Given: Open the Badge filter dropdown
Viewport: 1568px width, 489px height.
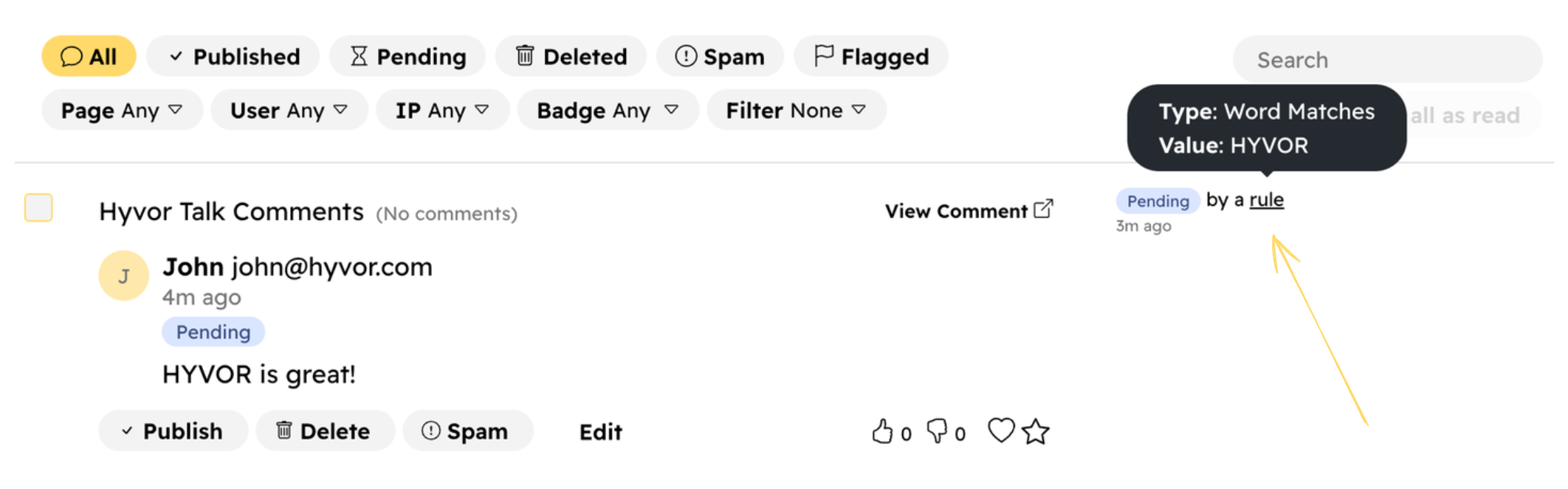Looking at the screenshot, I should (607, 109).
